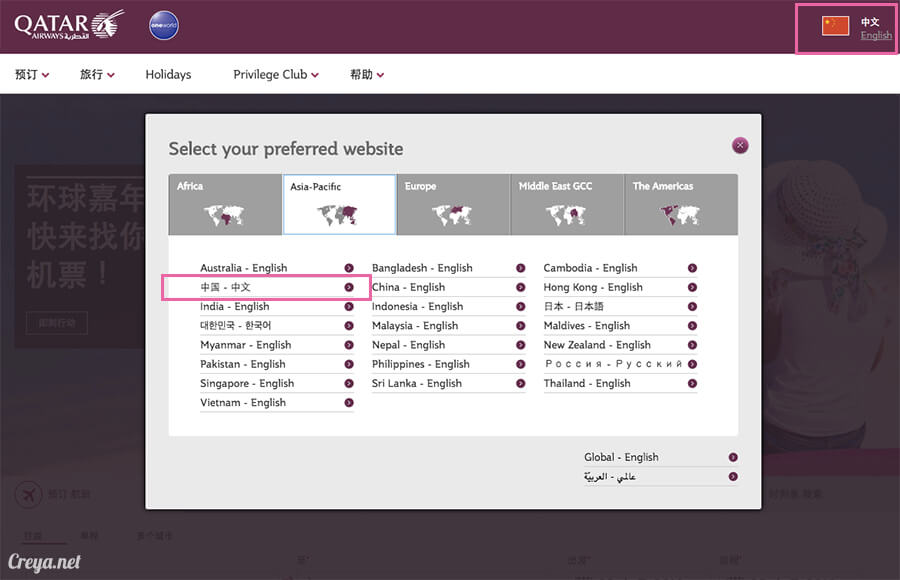Click the Nepal - English text
The height and width of the screenshot is (580, 900).
[408, 345]
